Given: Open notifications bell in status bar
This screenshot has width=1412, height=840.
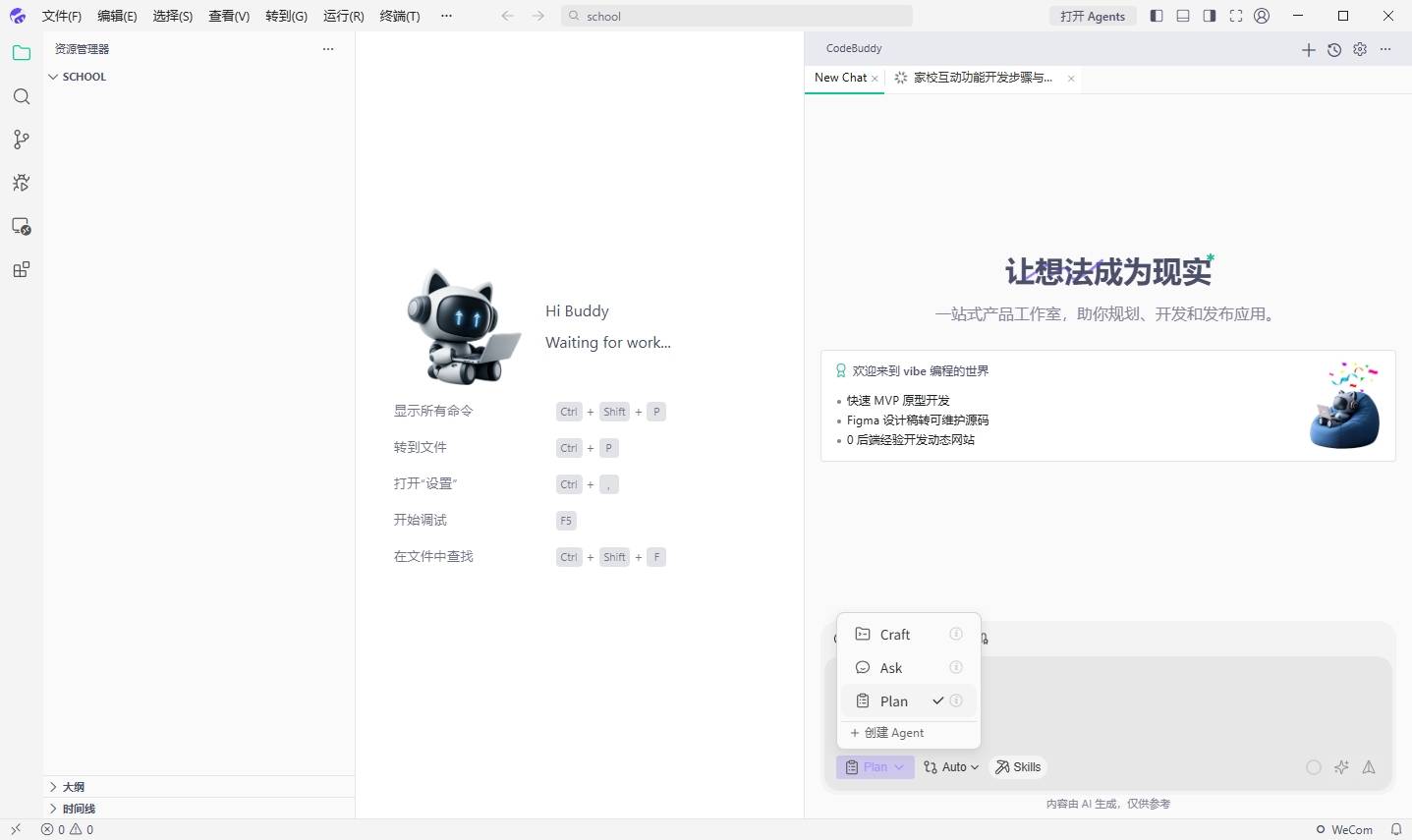Looking at the screenshot, I should click(x=1395, y=829).
